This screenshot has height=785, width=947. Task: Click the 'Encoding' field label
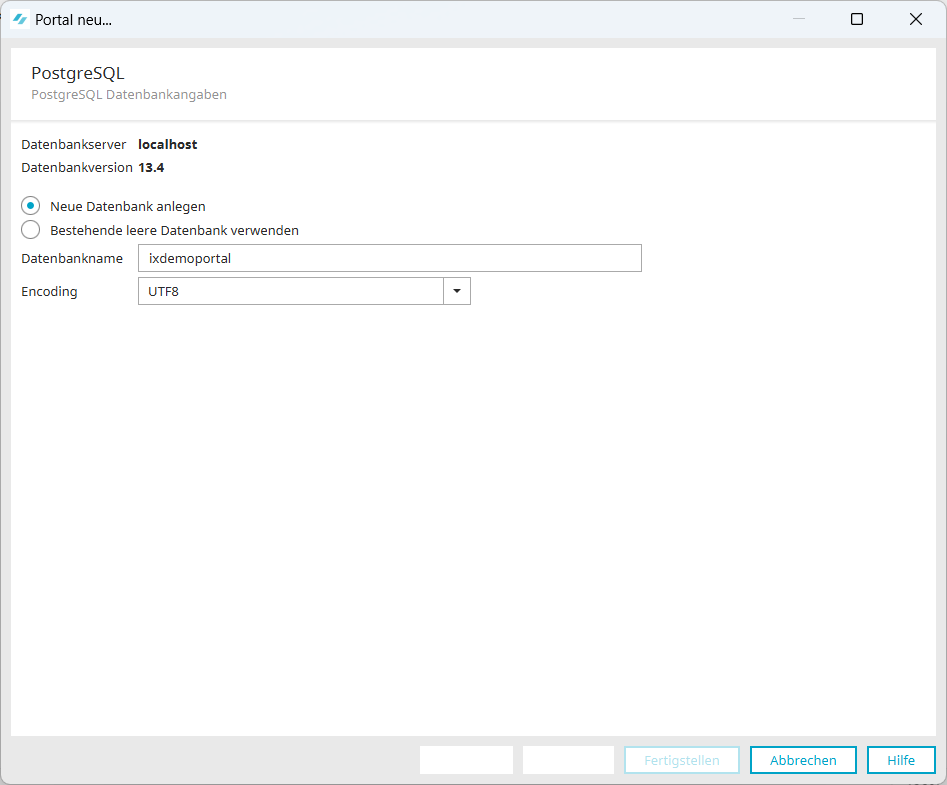(49, 291)
